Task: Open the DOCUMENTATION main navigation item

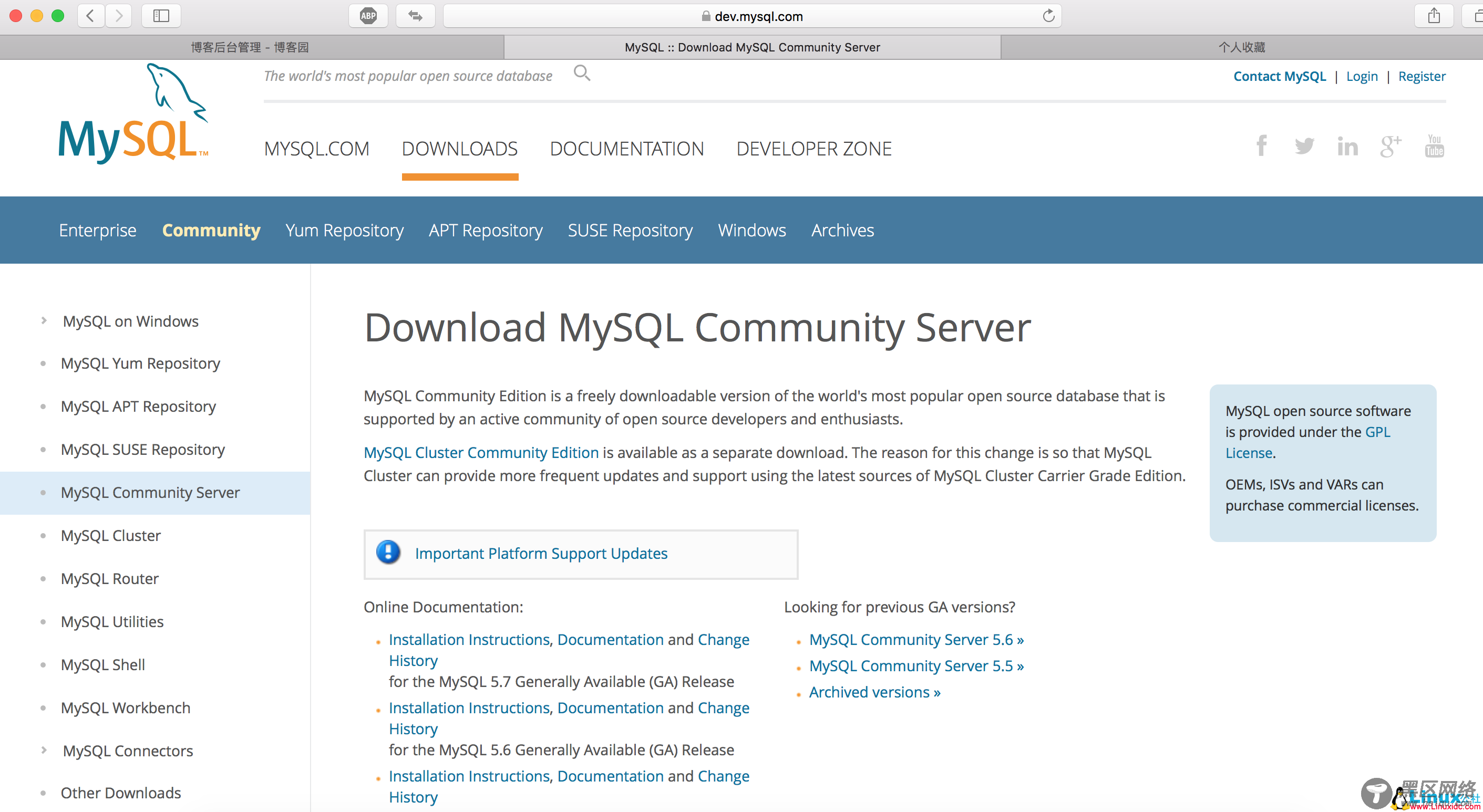Action: (627, 149)
